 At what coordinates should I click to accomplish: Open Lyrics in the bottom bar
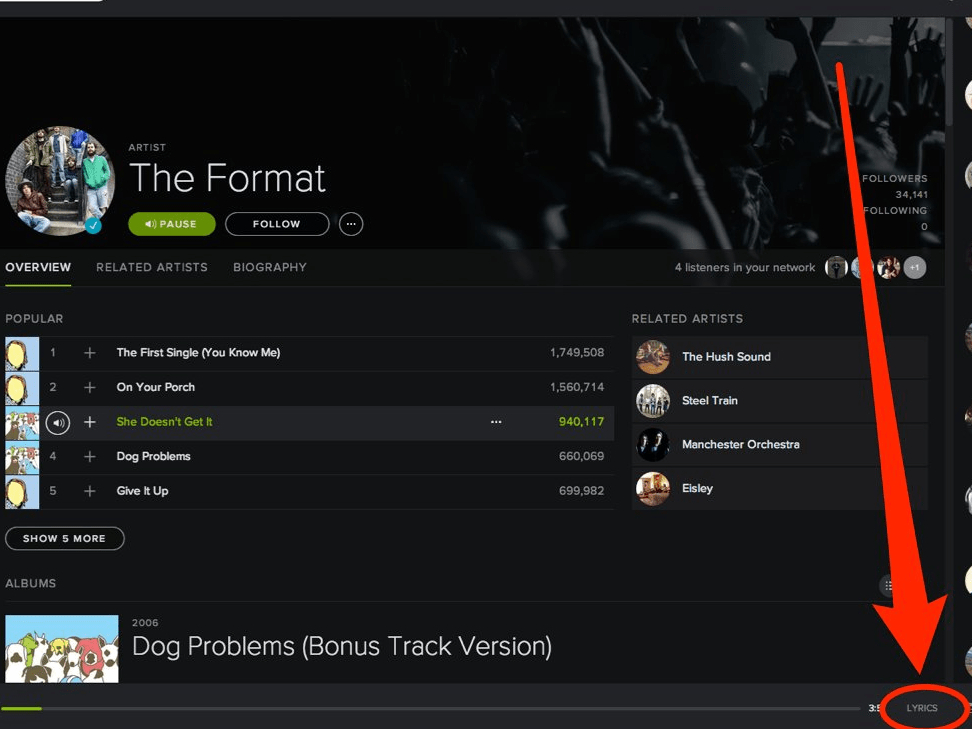(x=922, y=708)
